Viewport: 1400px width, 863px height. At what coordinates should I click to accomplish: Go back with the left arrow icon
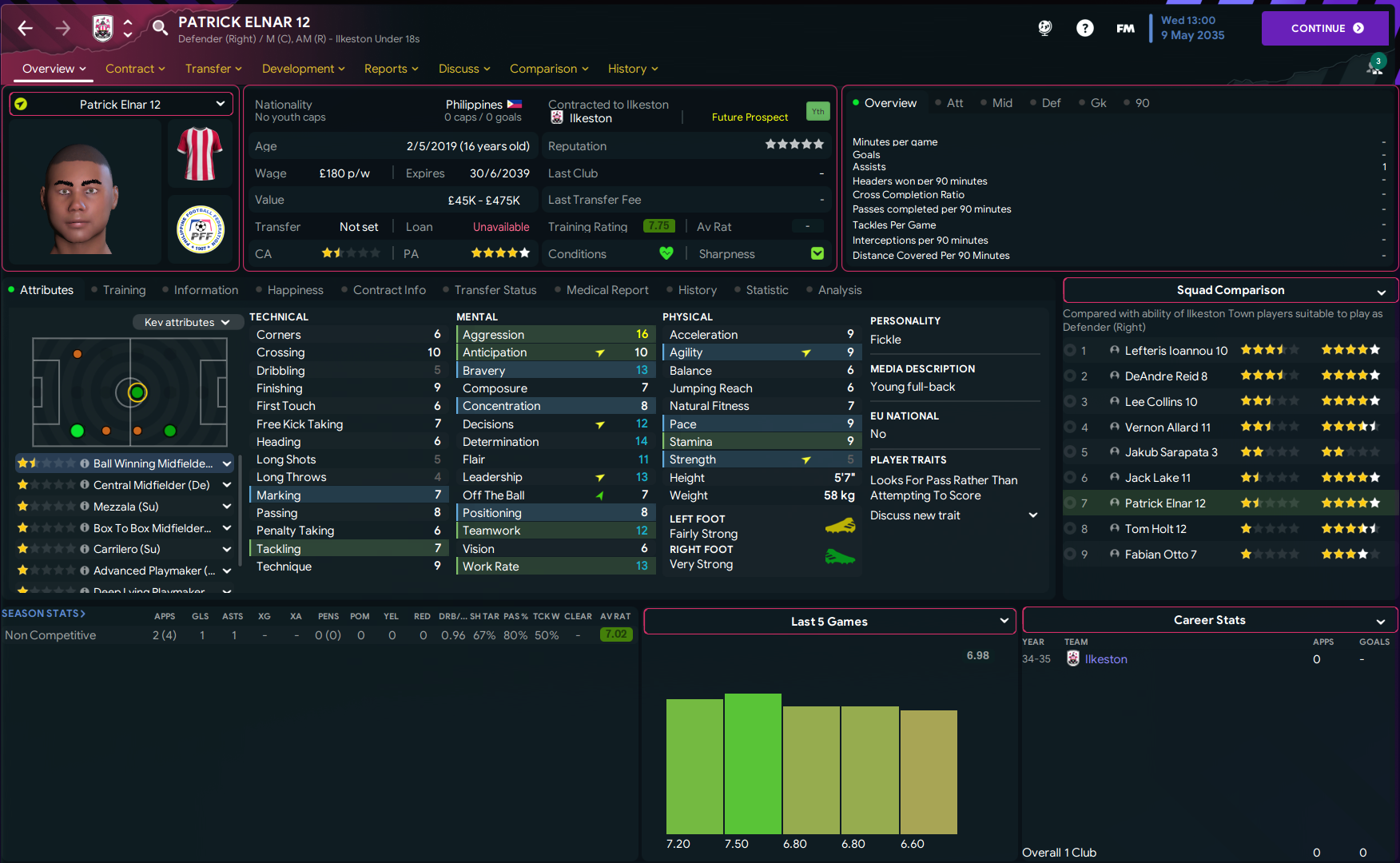point(26,29)
